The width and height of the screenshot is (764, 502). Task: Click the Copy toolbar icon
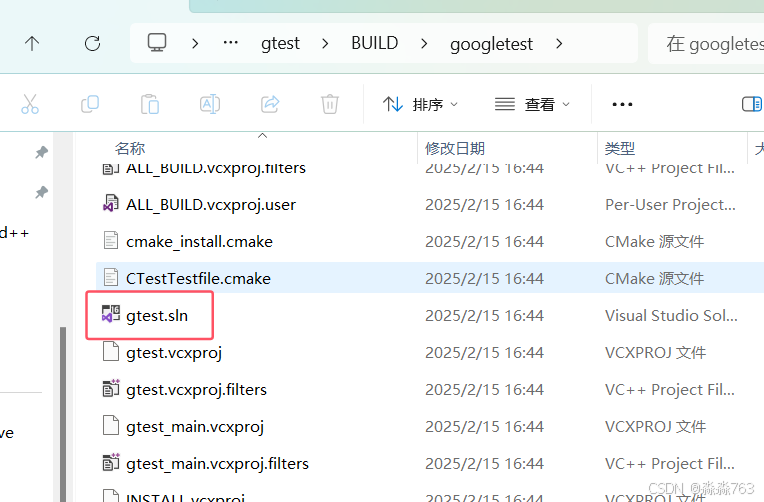[90, 104]
